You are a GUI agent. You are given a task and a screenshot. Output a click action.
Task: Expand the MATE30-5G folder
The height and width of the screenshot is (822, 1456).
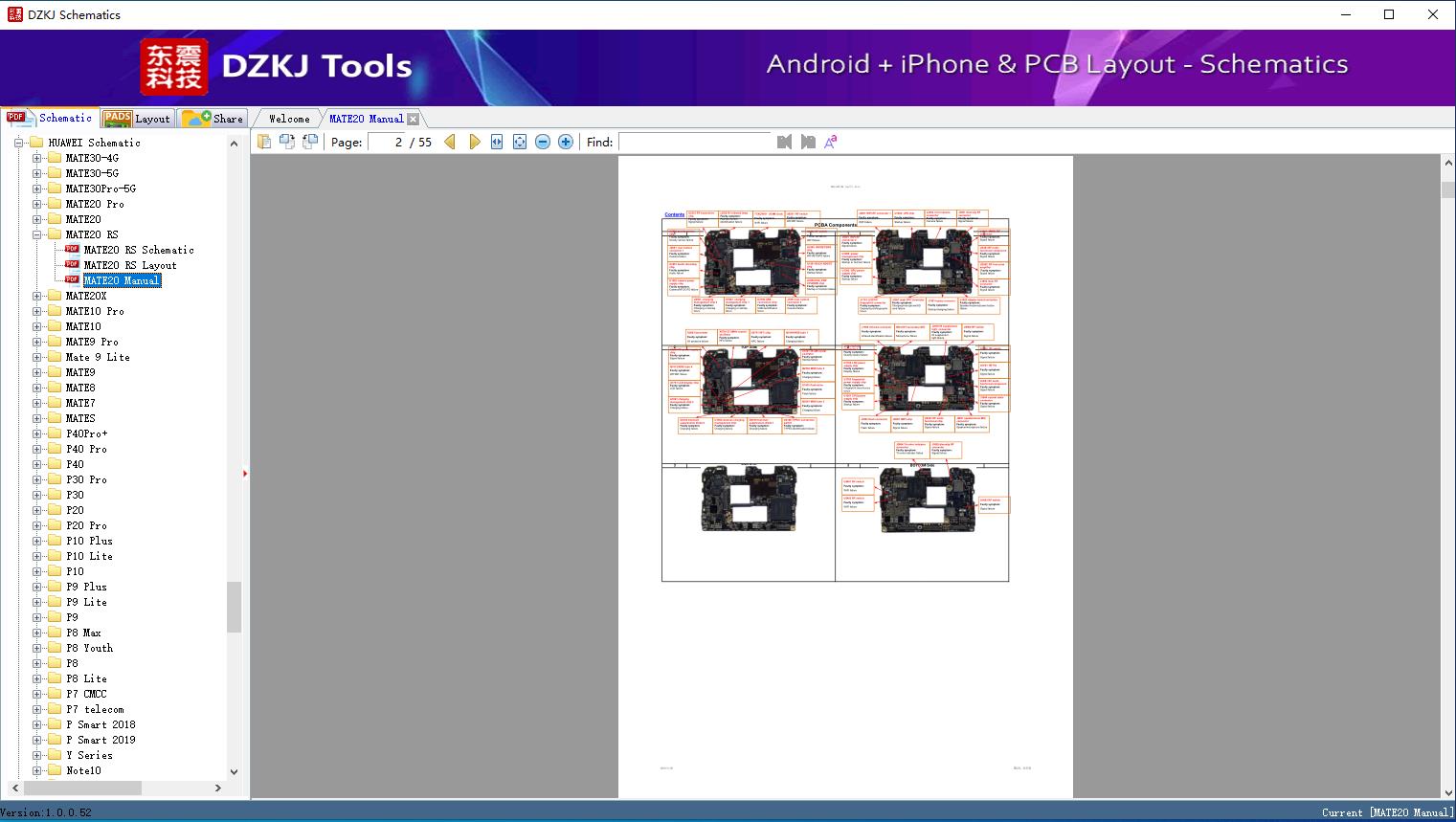click(x=36, y=173)
